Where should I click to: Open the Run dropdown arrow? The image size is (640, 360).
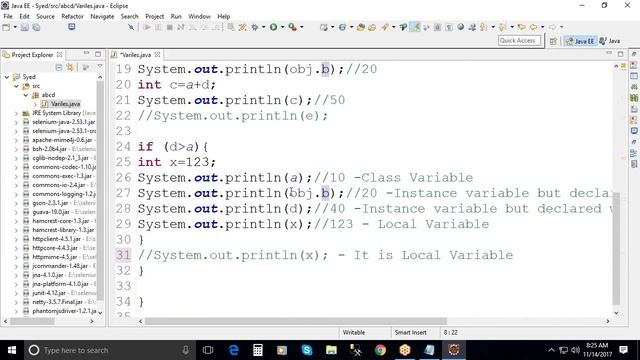[282, 27]
